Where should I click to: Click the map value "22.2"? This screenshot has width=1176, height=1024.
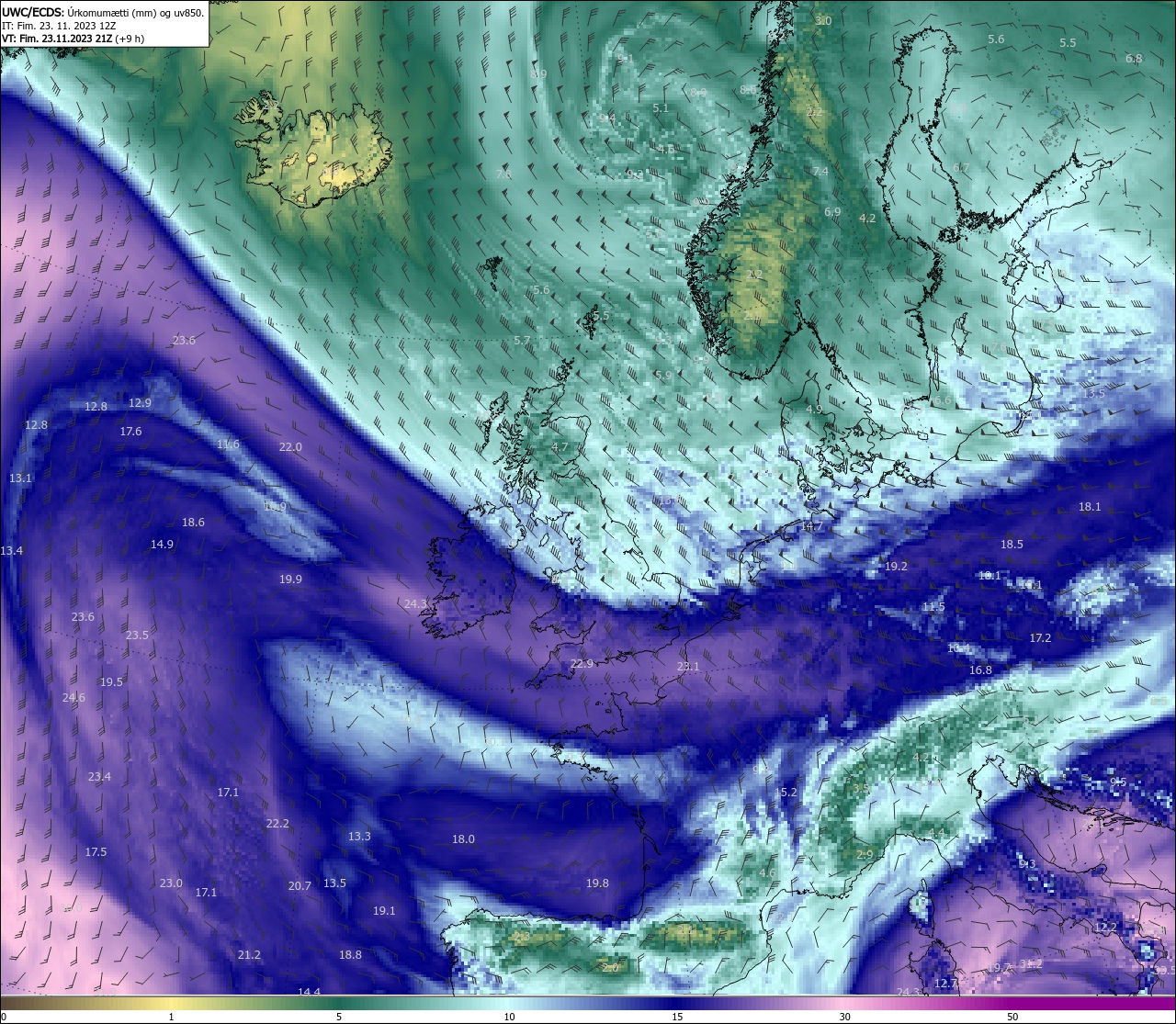277,823
